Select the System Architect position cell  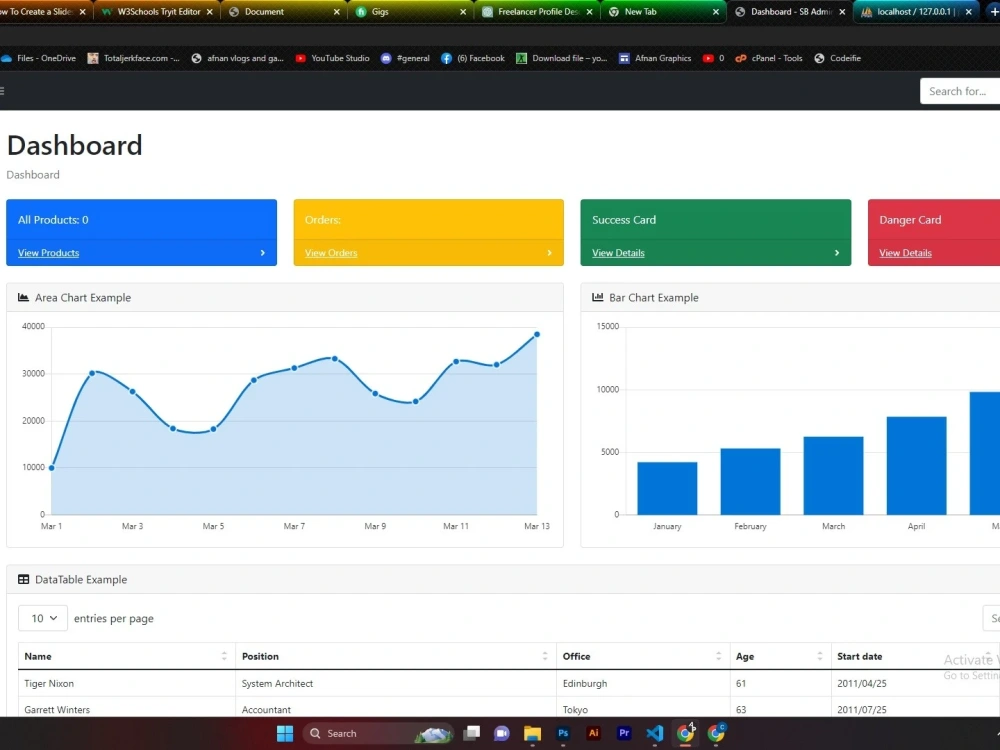pyautogui.click(x=396, y=683)
